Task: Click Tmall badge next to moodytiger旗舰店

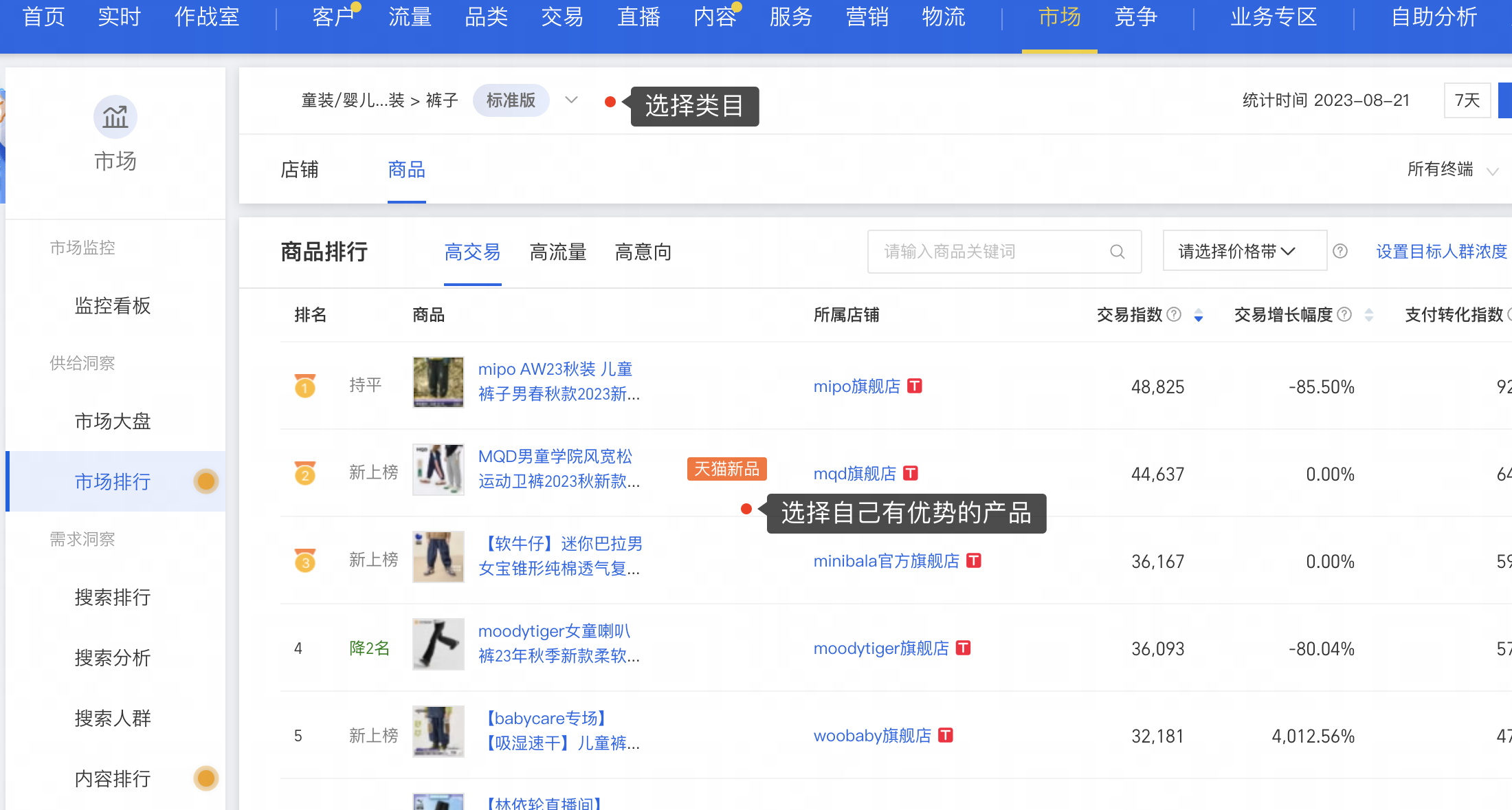Action: 964,648
